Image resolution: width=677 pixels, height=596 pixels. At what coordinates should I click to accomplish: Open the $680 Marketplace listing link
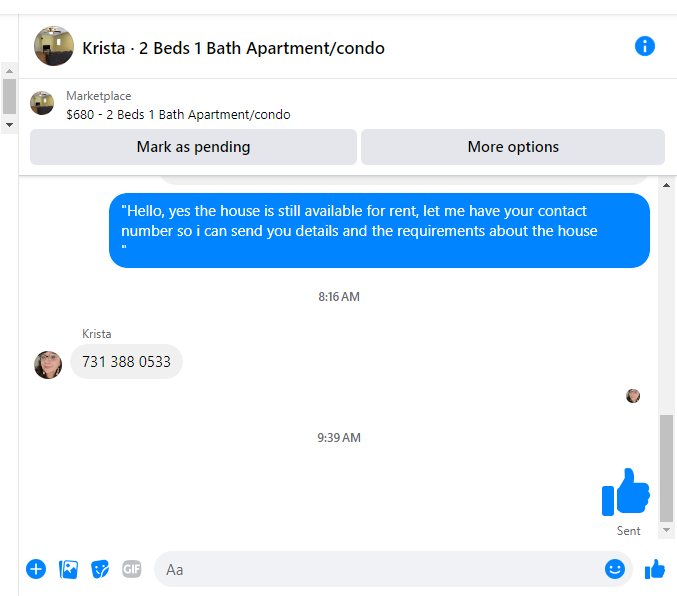click(x=178, y=114)
